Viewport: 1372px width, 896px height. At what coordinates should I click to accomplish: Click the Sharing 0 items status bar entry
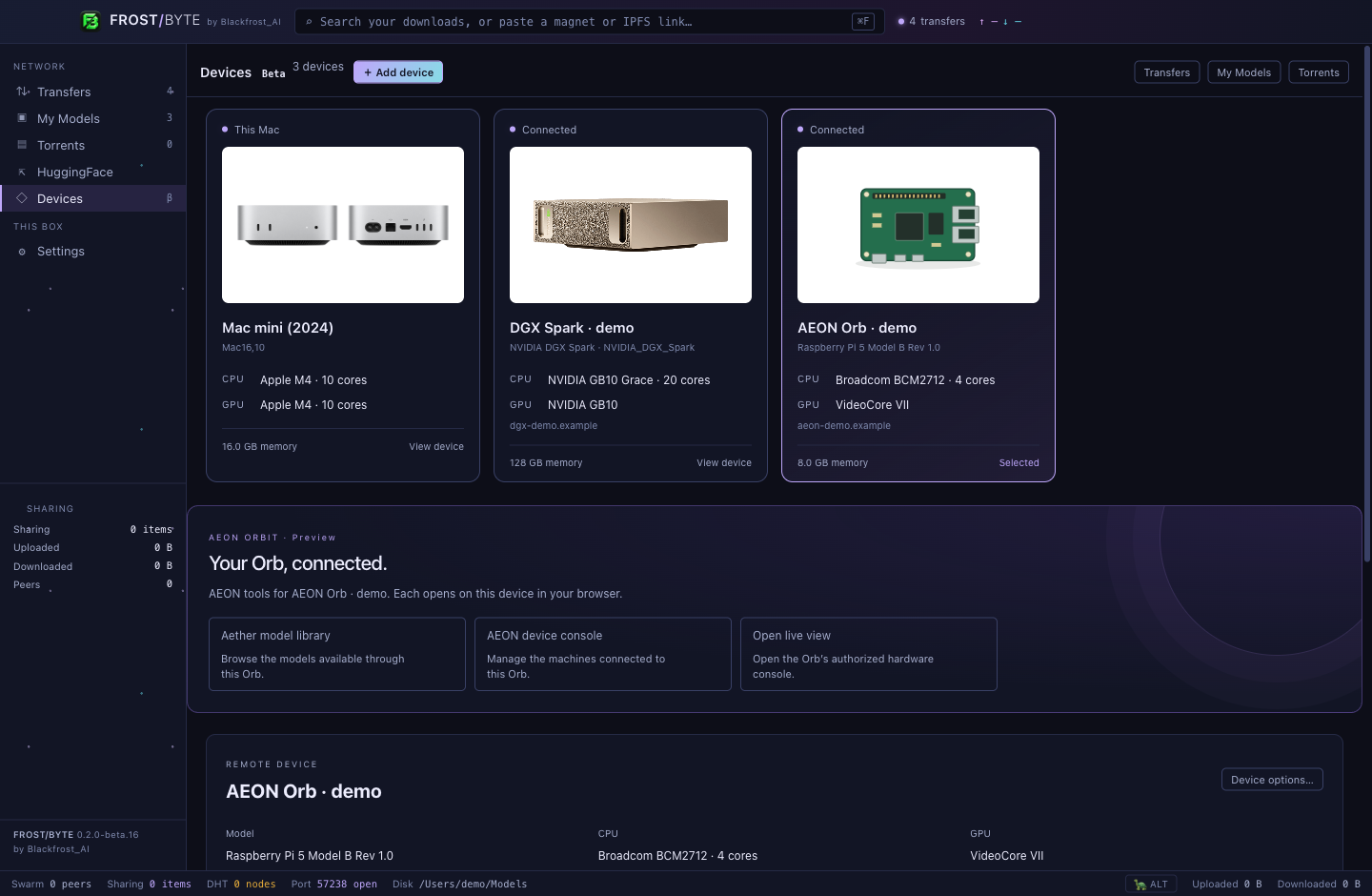(x=149, y=885)
